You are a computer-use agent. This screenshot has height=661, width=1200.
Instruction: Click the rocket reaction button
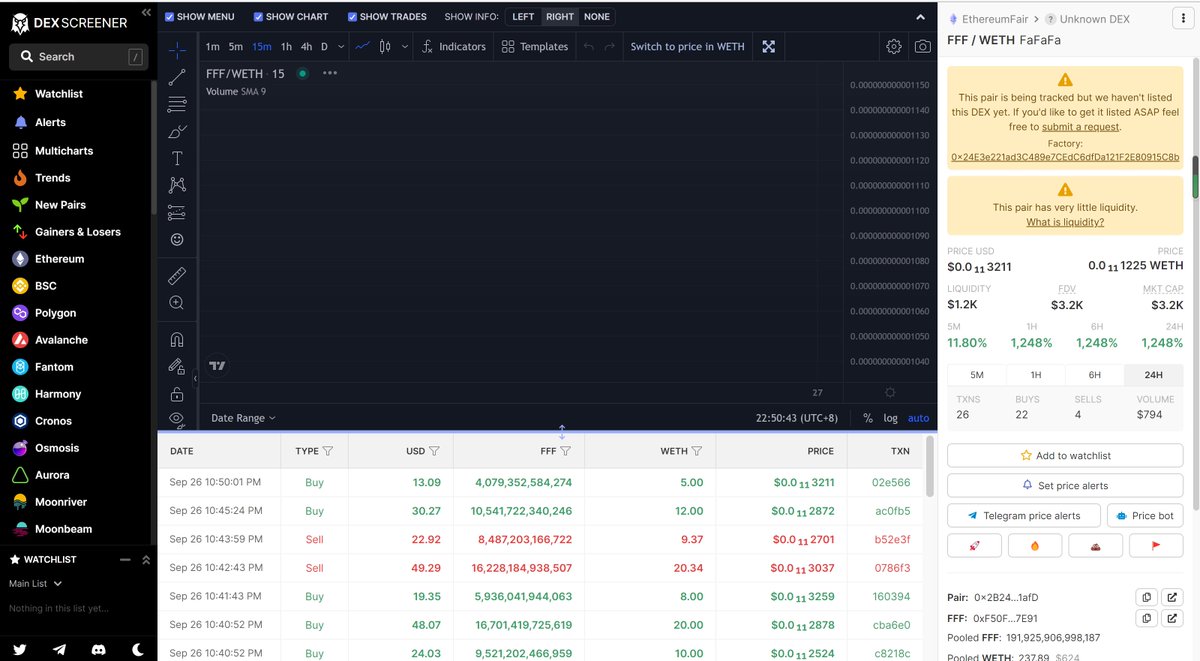click(974, 545)
